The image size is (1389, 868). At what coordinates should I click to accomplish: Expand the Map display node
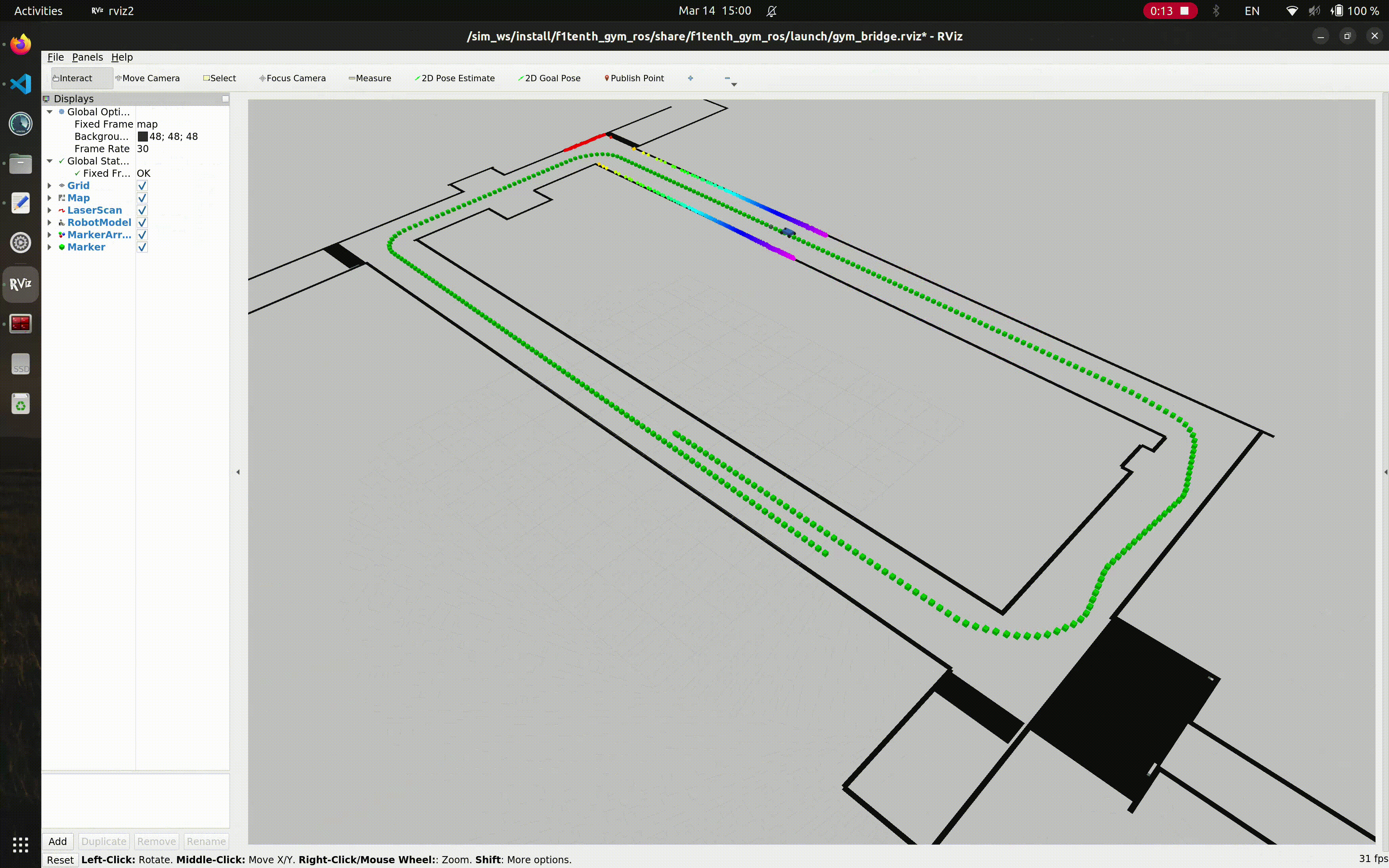(x=50, y=198)
